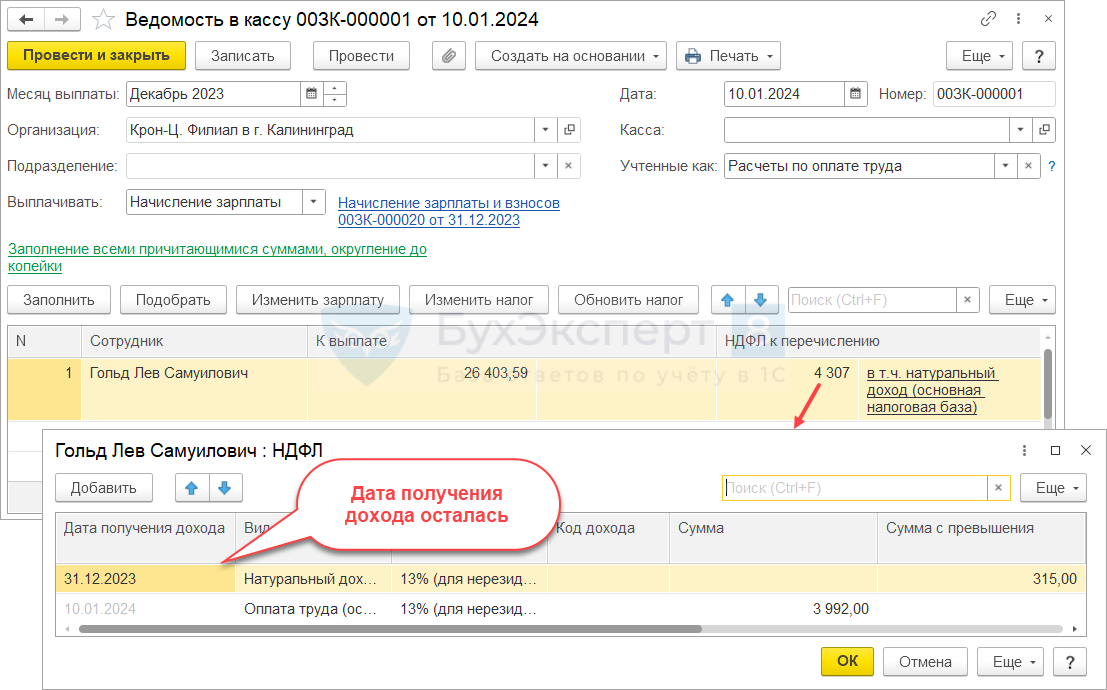Open the Создать на основании menu
This screenshot has height=690, width=1107.
point(570,56)
